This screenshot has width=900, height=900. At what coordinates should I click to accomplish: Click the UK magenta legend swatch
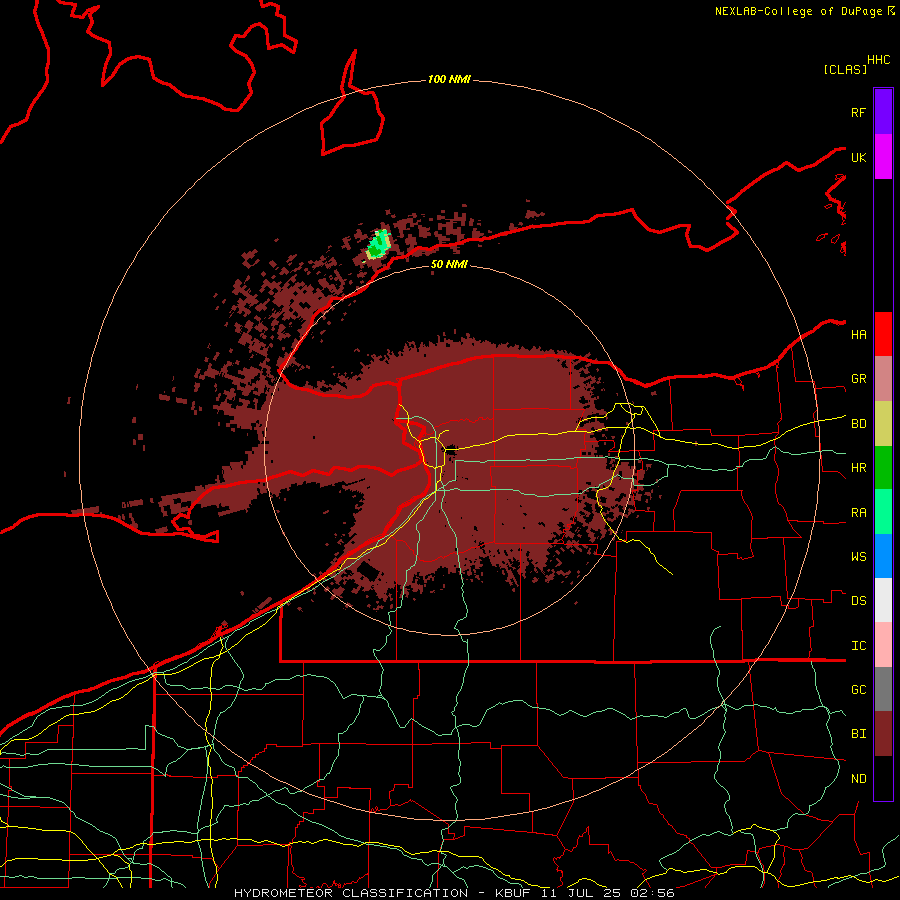tap(883, 157)
